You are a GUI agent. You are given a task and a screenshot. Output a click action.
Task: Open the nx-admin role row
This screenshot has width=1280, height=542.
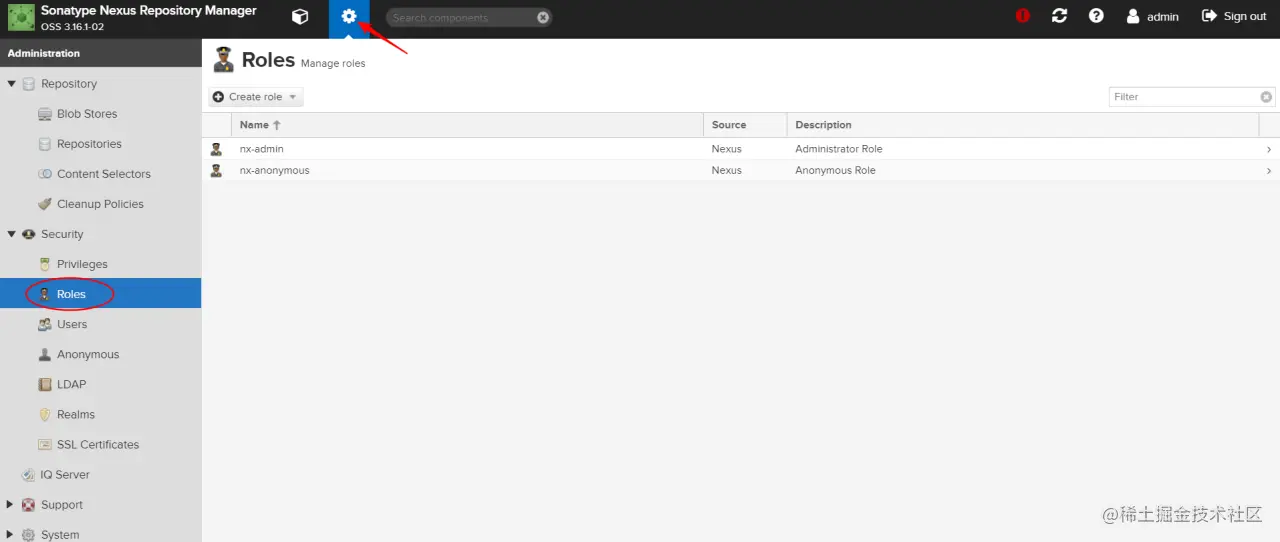(740, 149)
